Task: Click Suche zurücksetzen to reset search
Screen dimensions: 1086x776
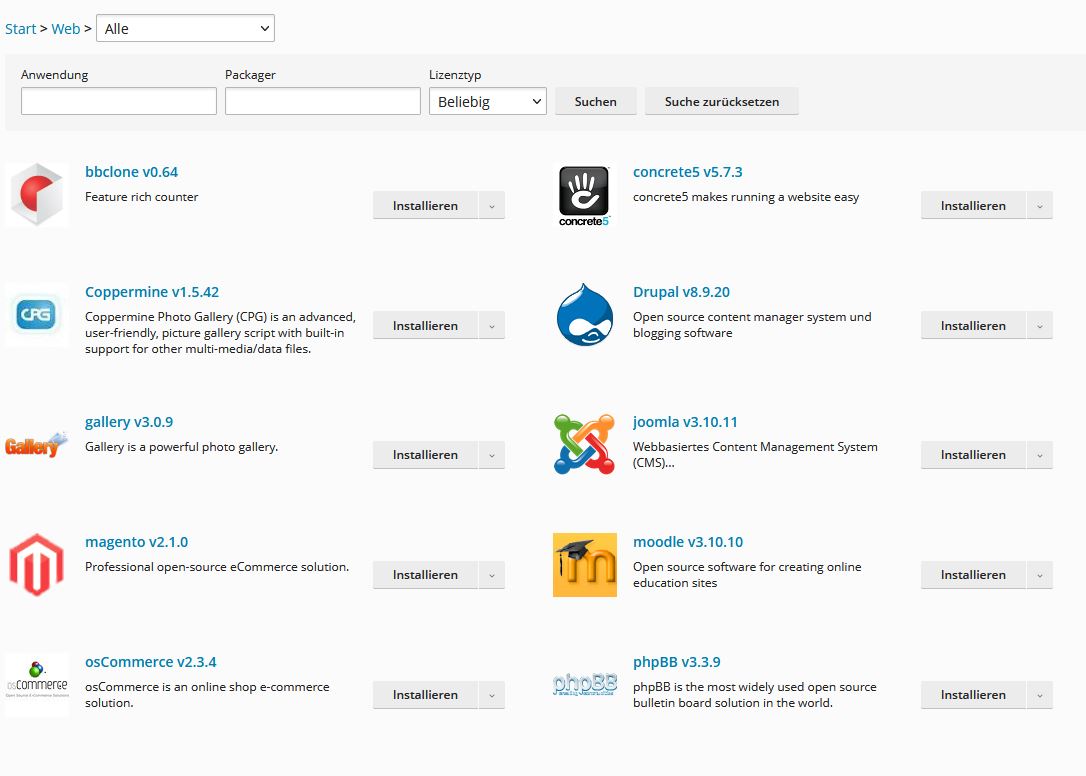Action: click(x=722, y=101)
